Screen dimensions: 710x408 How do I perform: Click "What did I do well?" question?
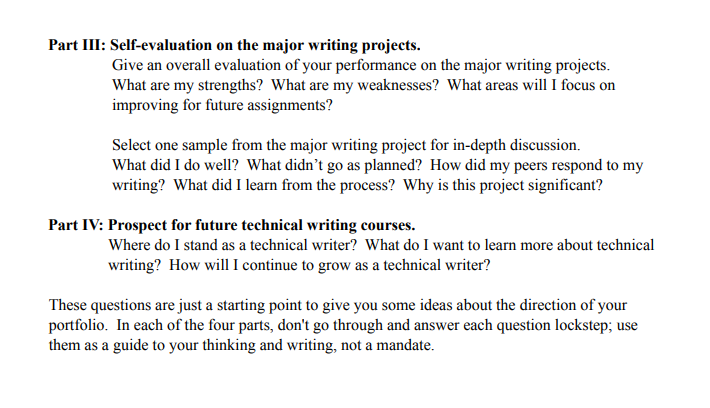pos(175,165)
